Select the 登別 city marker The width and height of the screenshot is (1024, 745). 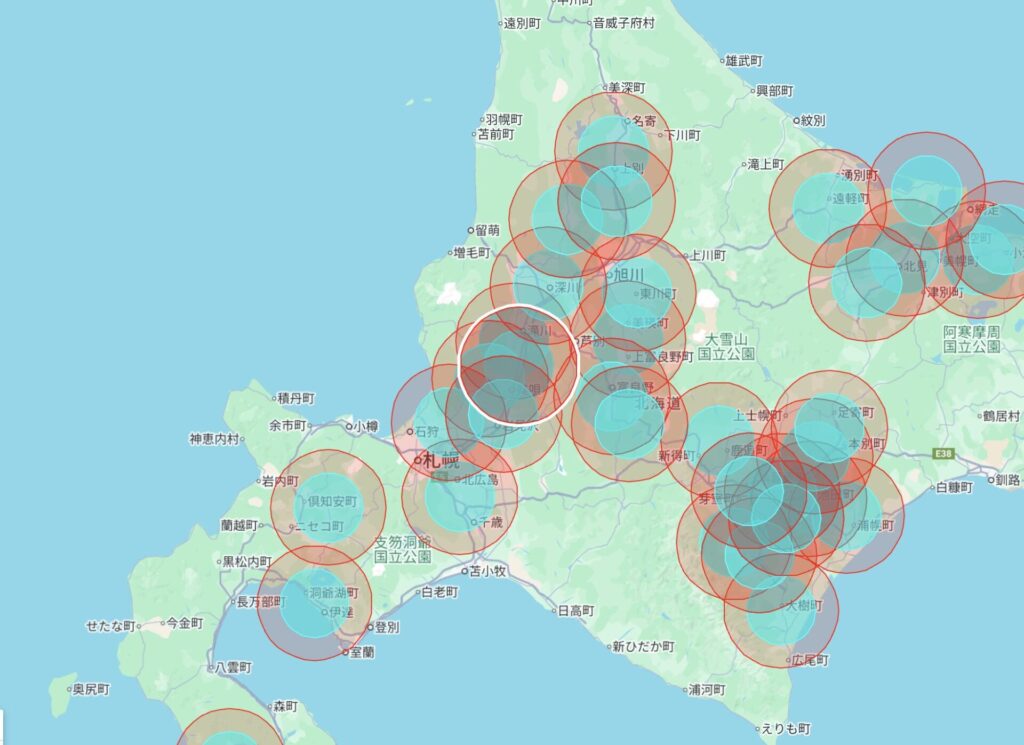click(x=368, y=628)
